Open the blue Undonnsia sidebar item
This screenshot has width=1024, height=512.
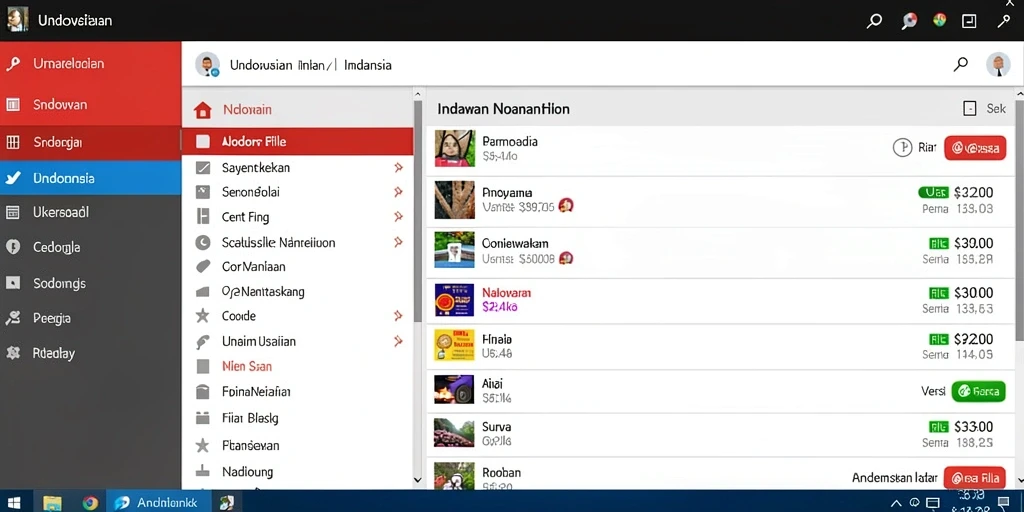point(90,178)
